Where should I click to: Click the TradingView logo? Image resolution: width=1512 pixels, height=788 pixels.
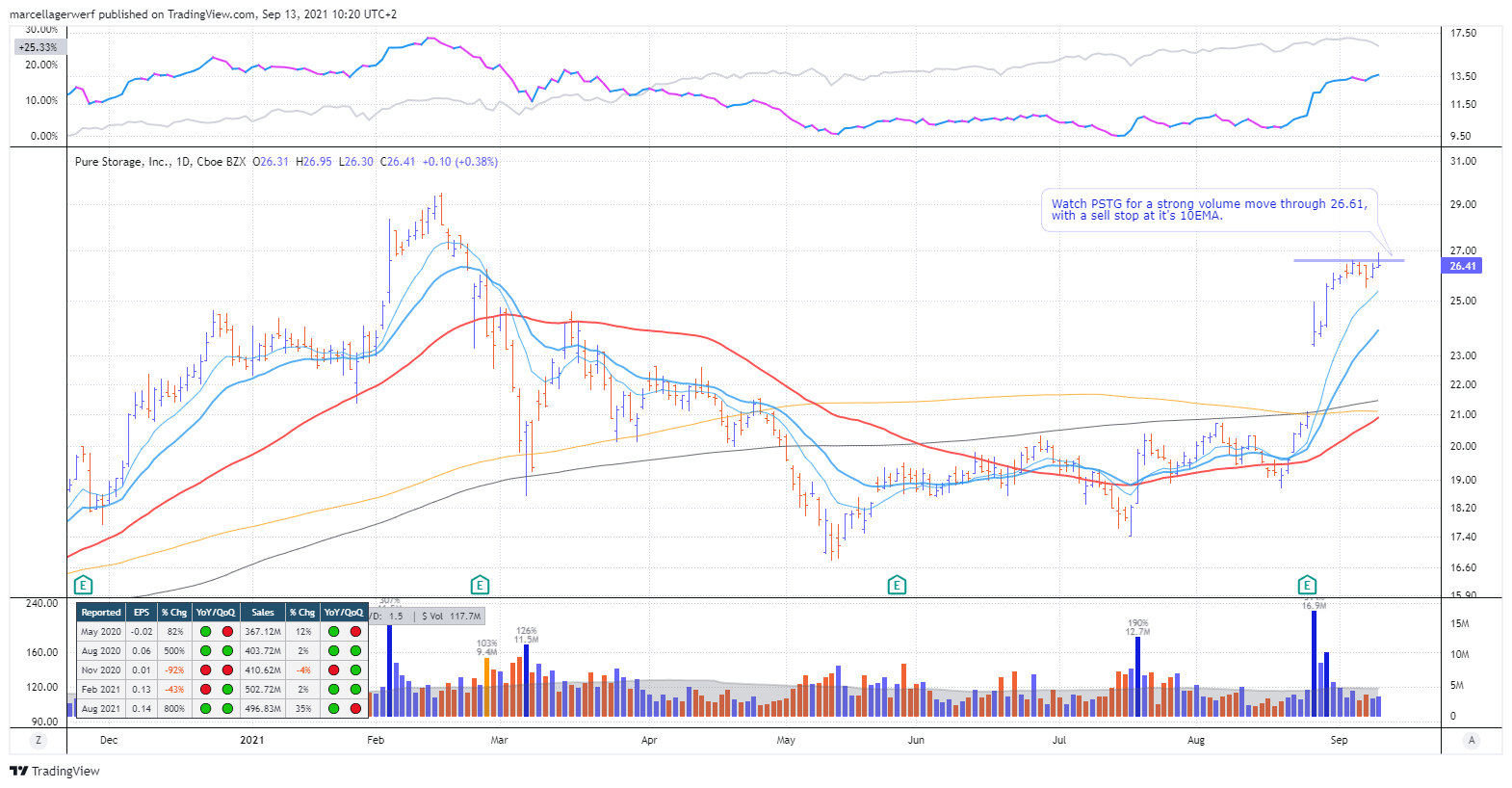pyautogui.click(x=55, y=771)
